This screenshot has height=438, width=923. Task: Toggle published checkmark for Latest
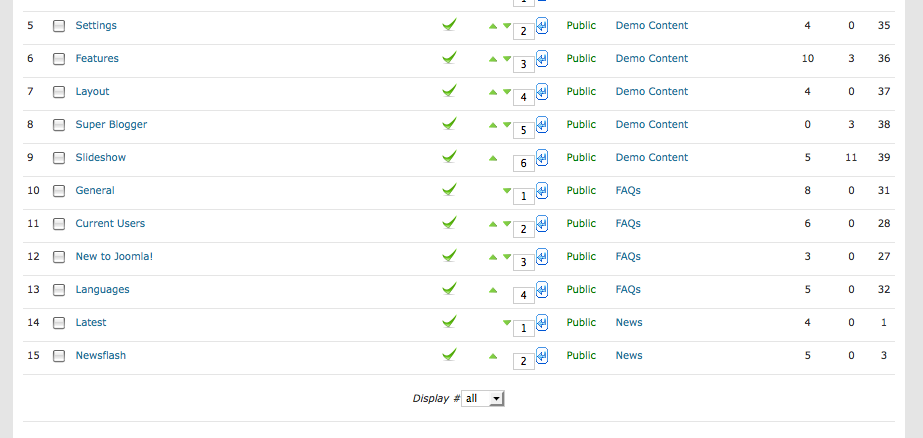[449, 322]
